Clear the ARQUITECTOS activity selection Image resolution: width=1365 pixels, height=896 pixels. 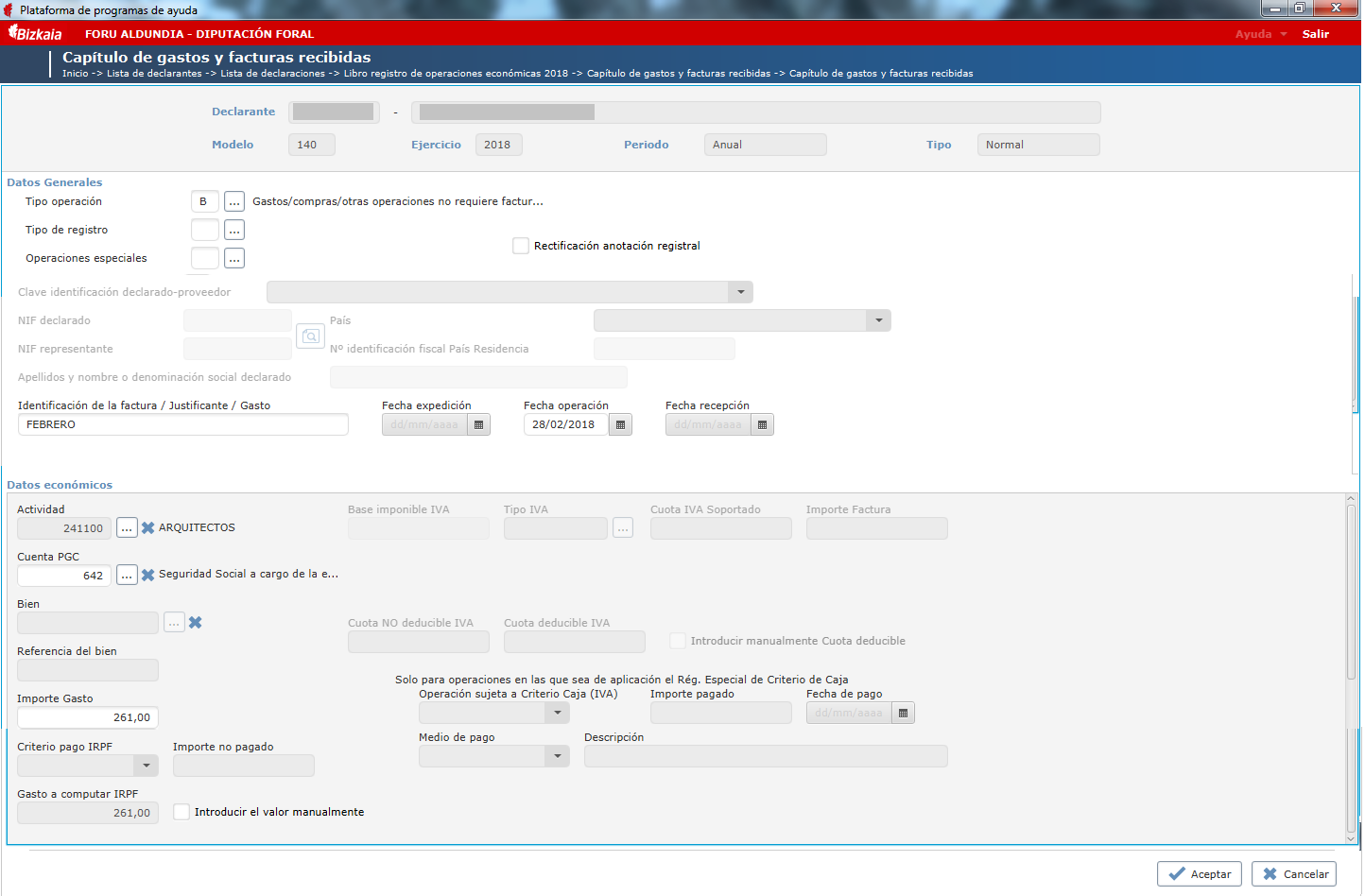148,528
